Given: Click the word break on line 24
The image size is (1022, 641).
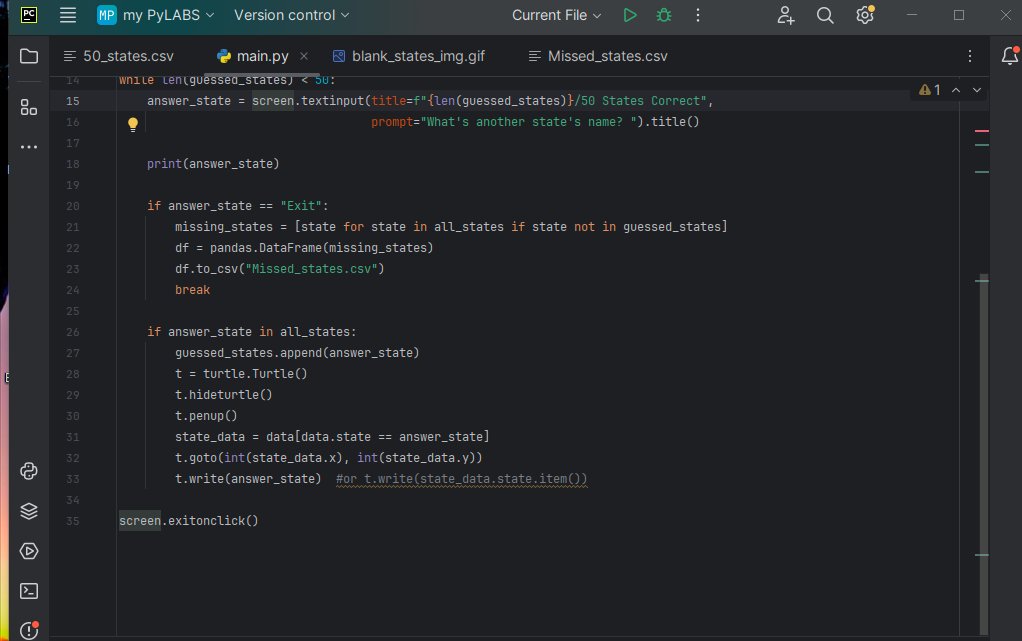Looking at the screenshot, I should pyautogui.click(x=192, y=290).
